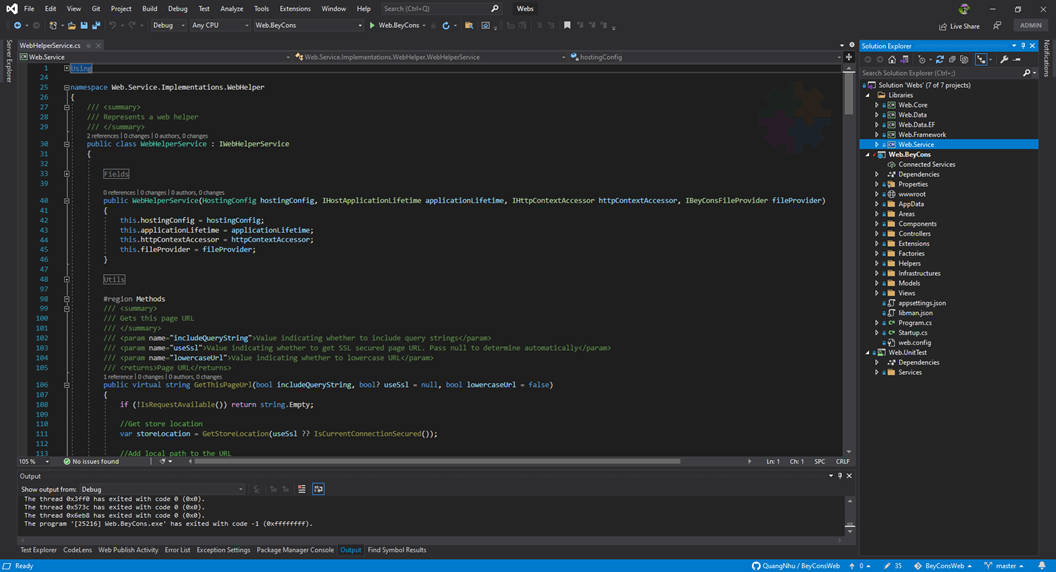Click the Output panel vertical scrollbar
The image size is (1056, 572).
849,517
